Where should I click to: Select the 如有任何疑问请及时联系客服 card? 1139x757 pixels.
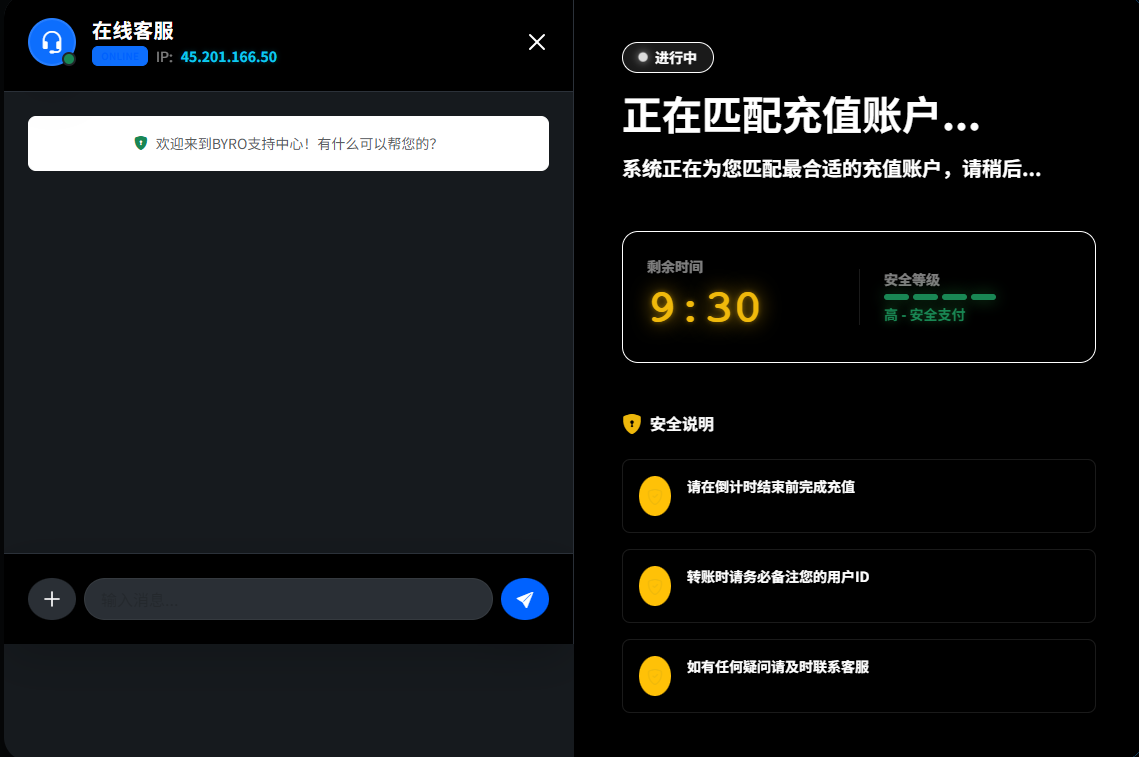858,676
